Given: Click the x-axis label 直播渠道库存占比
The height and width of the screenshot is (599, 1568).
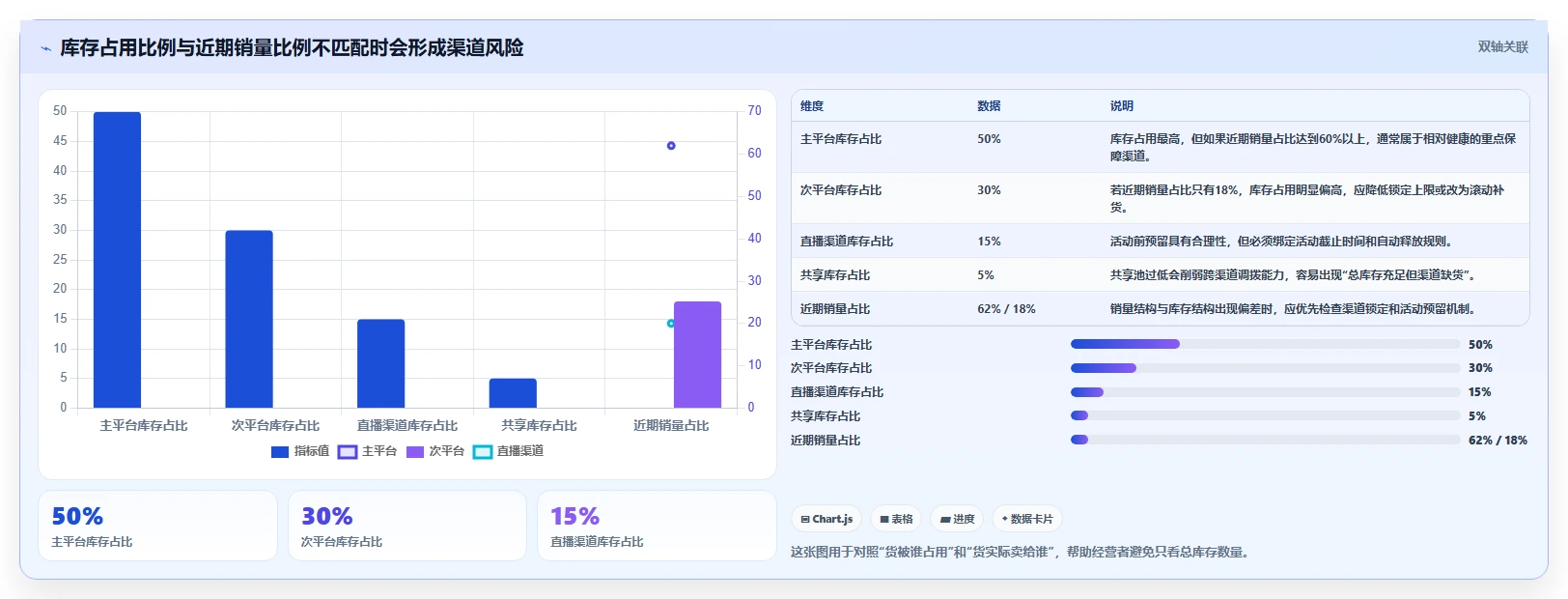Looking at the screenshot, I should [407, 425].
